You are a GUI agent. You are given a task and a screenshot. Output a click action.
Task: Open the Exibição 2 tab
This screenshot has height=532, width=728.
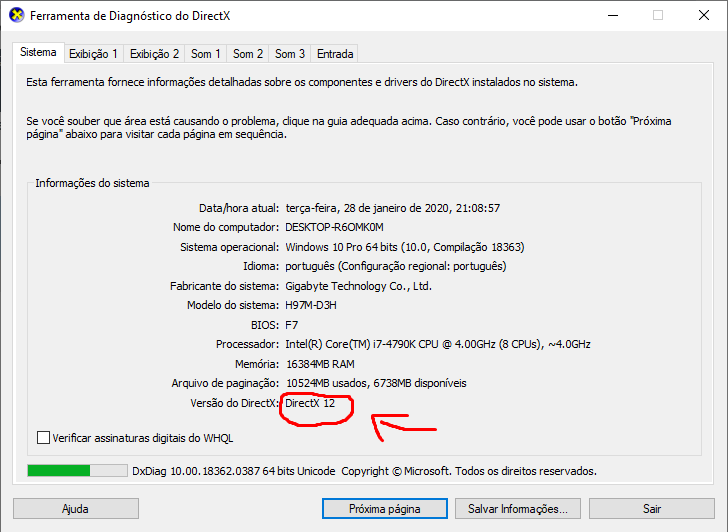154,54
